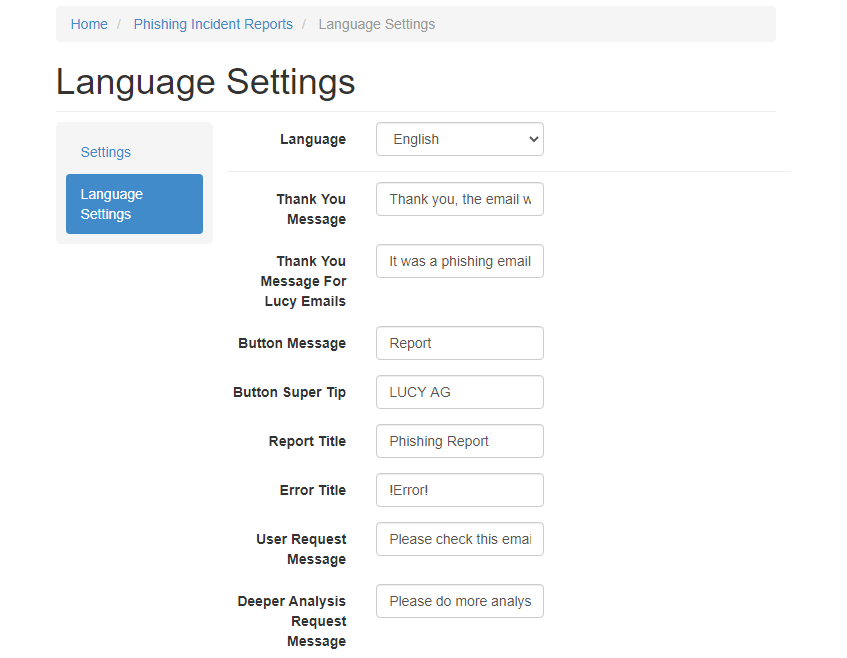Click the Button Super Tip label
The width and height of the screenshot is (847, 658).
(290, 393)
